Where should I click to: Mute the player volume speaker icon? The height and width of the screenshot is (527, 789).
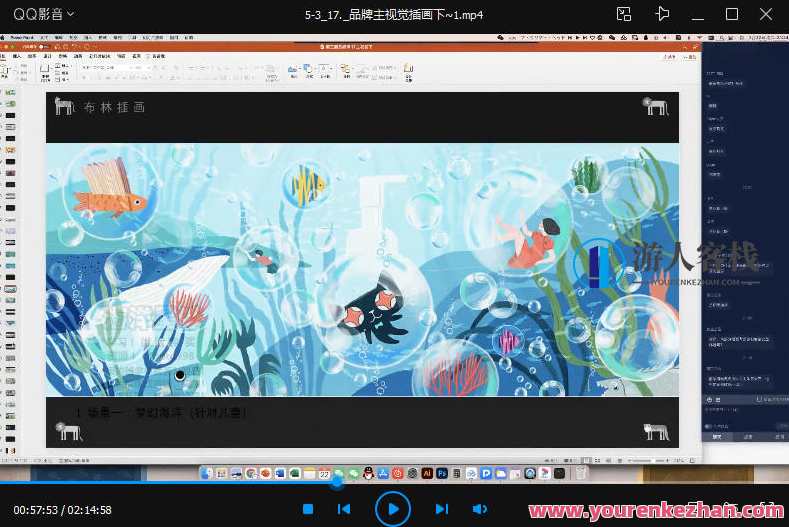pos(478,509)
